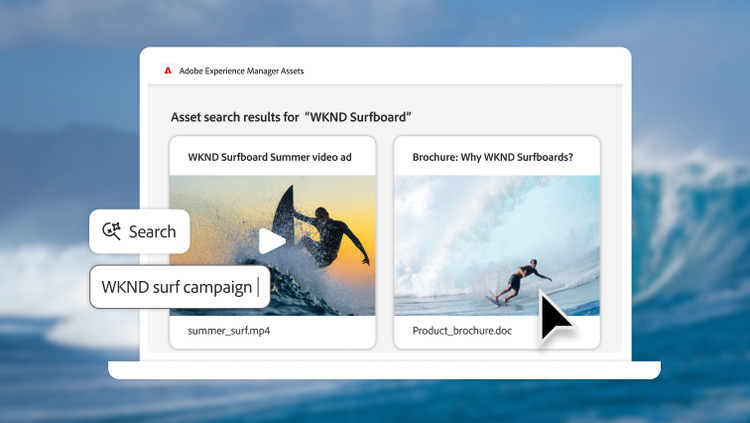The image size is (750, 423).
Task: Play the WKND Surfboard Summer video
Action: coord(271,241)
